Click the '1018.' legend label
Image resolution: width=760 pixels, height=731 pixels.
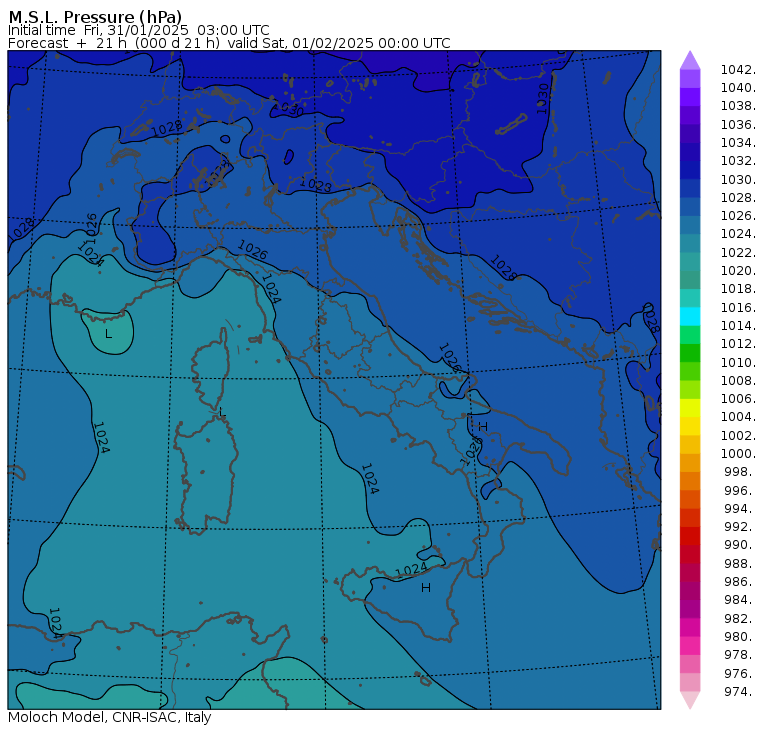[738, 289]
